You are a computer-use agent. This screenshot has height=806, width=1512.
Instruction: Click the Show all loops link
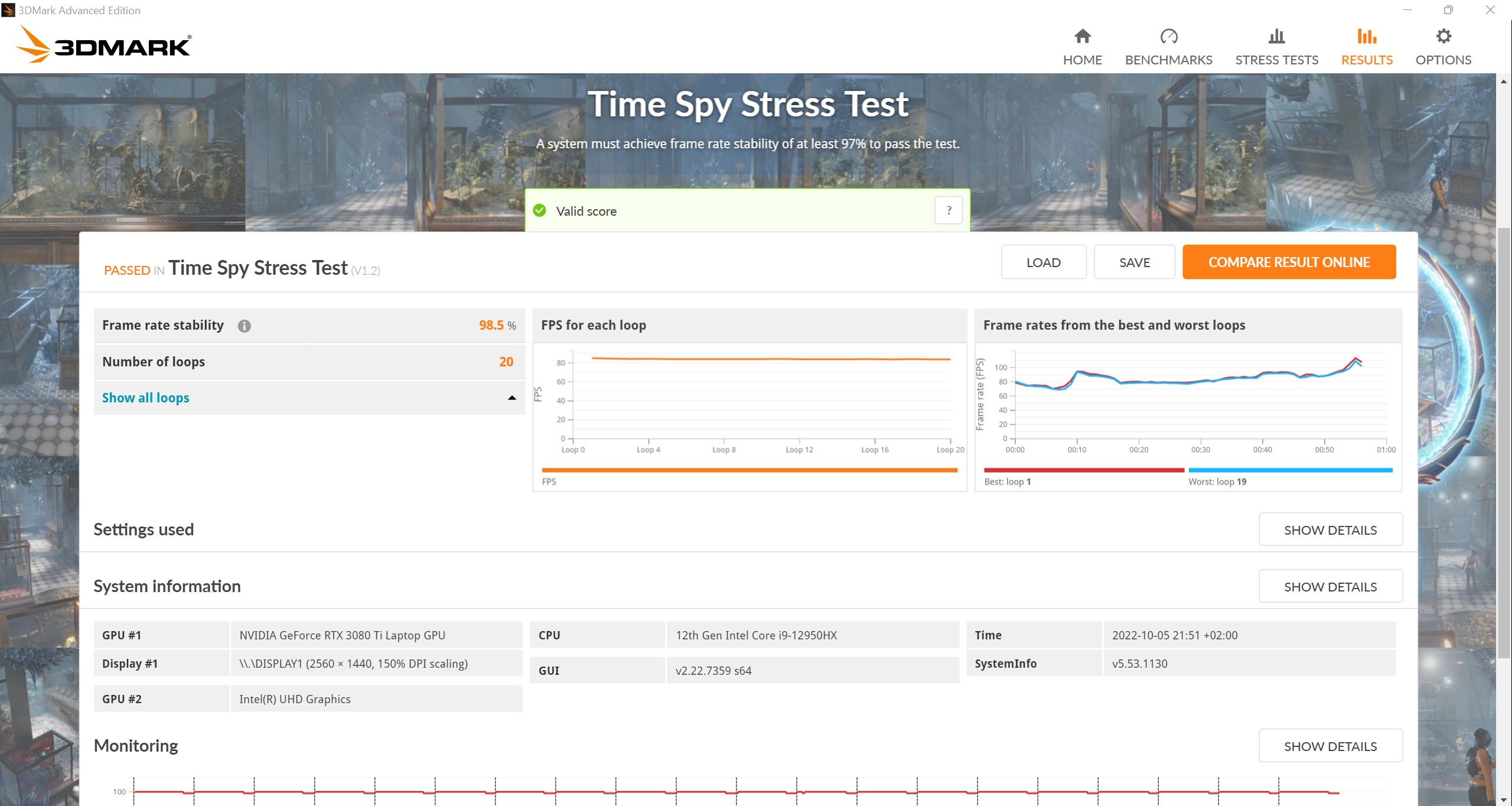click(x=145, y=398)
